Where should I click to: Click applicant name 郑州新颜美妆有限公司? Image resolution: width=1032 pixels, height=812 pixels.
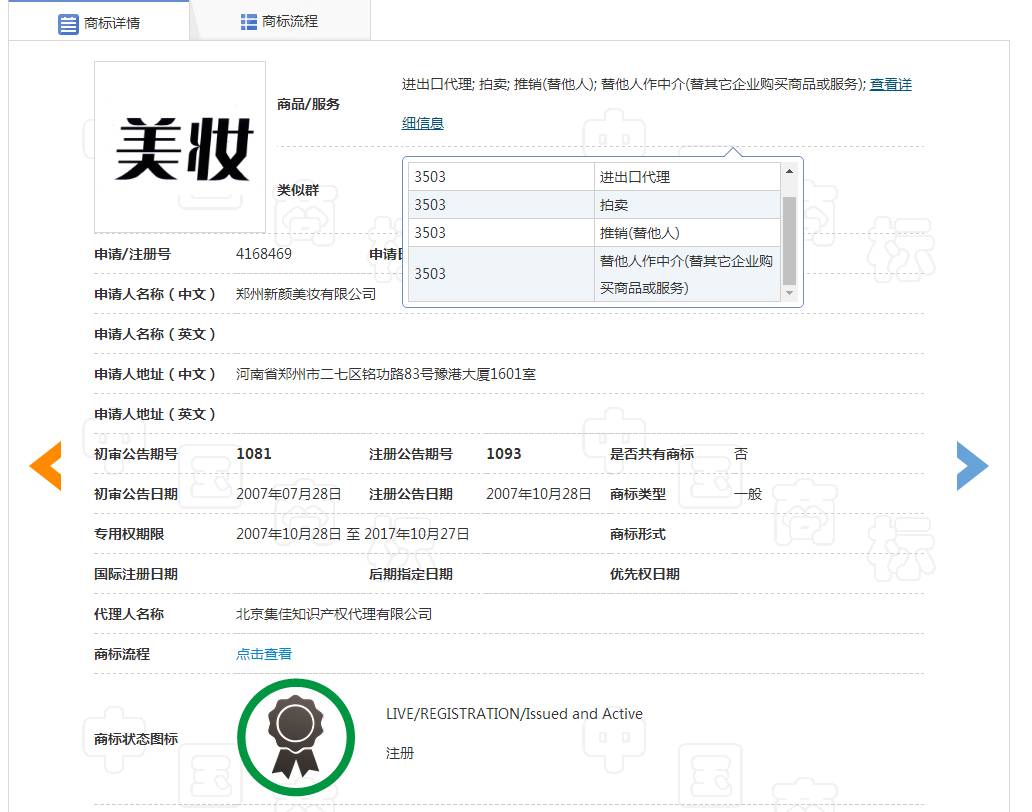pos(306,294)
